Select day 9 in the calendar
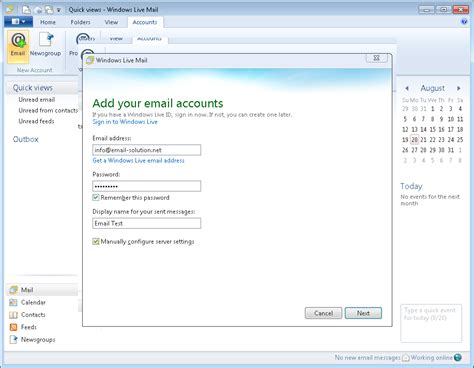This screenshot has height=368, width=474. click(441, 119)
